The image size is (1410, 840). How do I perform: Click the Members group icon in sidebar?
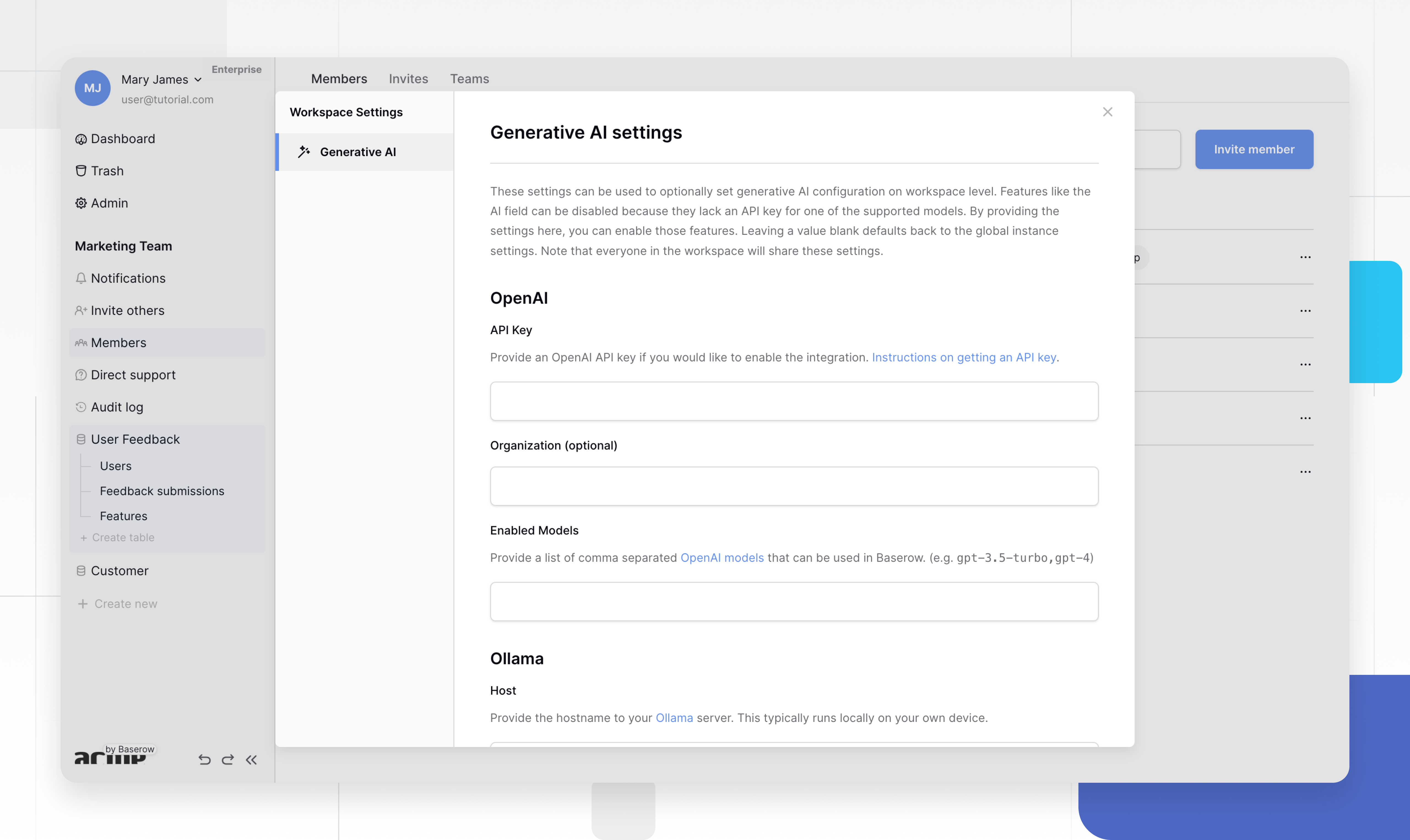click(x=81, y=343)
